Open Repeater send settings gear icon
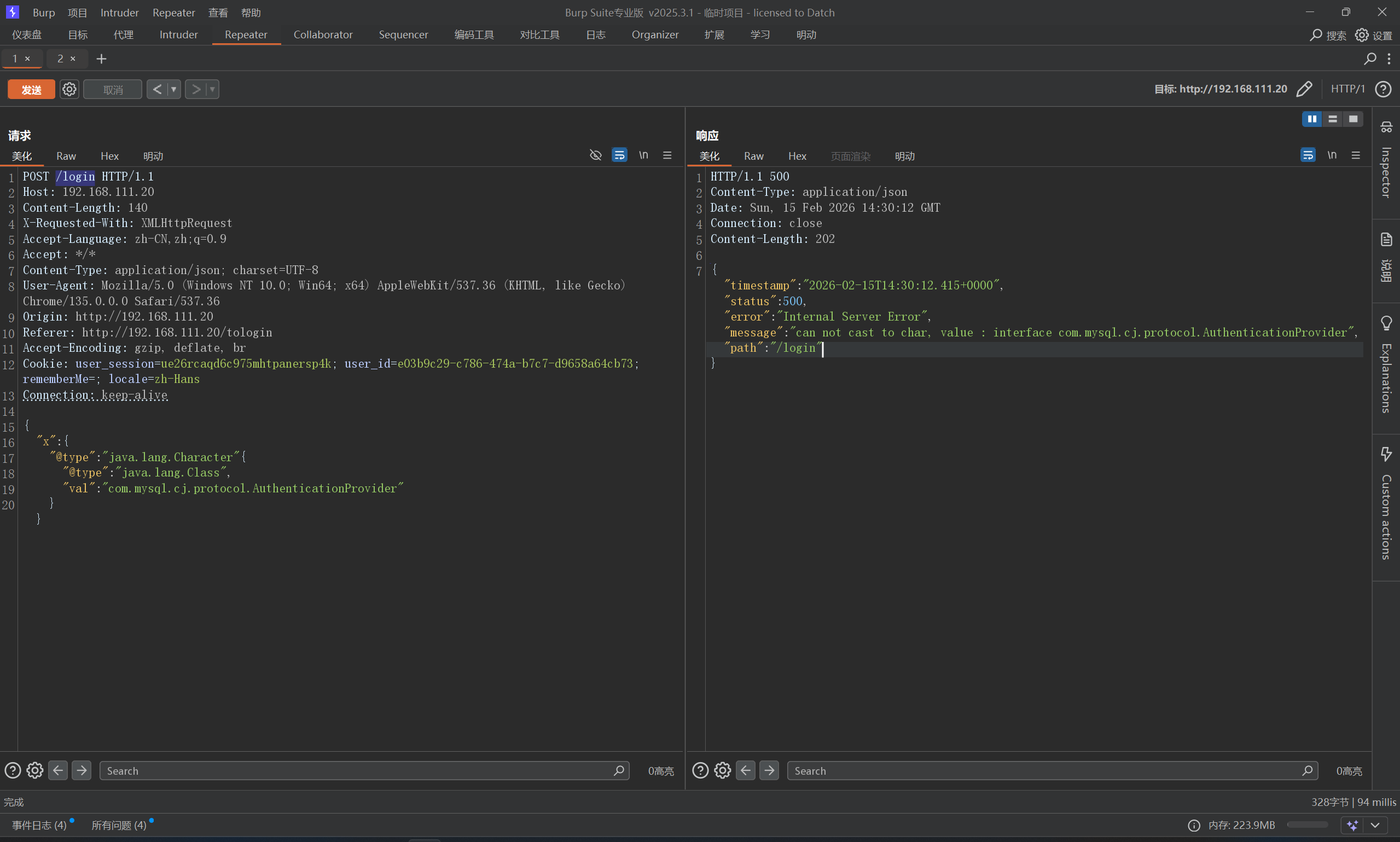Screen dimensions: 1400x842 click(x=69, y=89)
